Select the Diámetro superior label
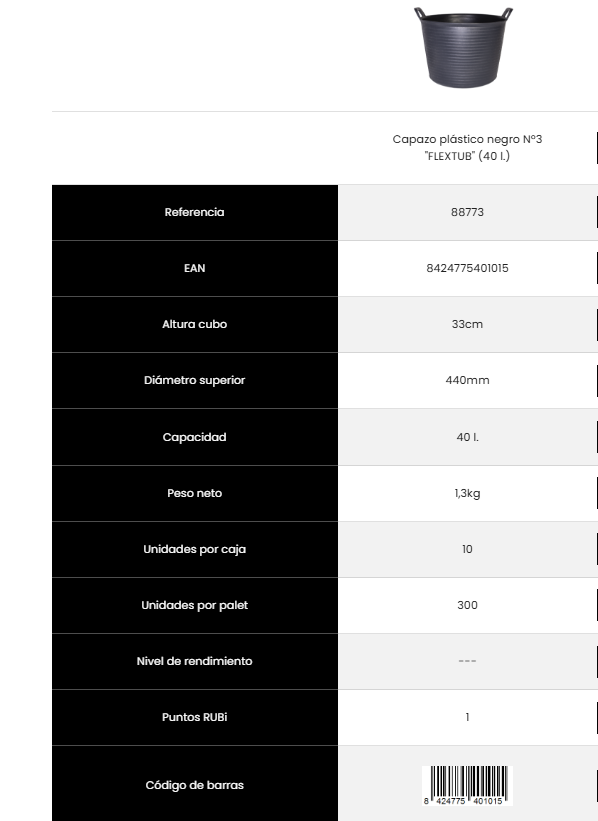This screenshot has height=821, width=598. click(195, 380)
